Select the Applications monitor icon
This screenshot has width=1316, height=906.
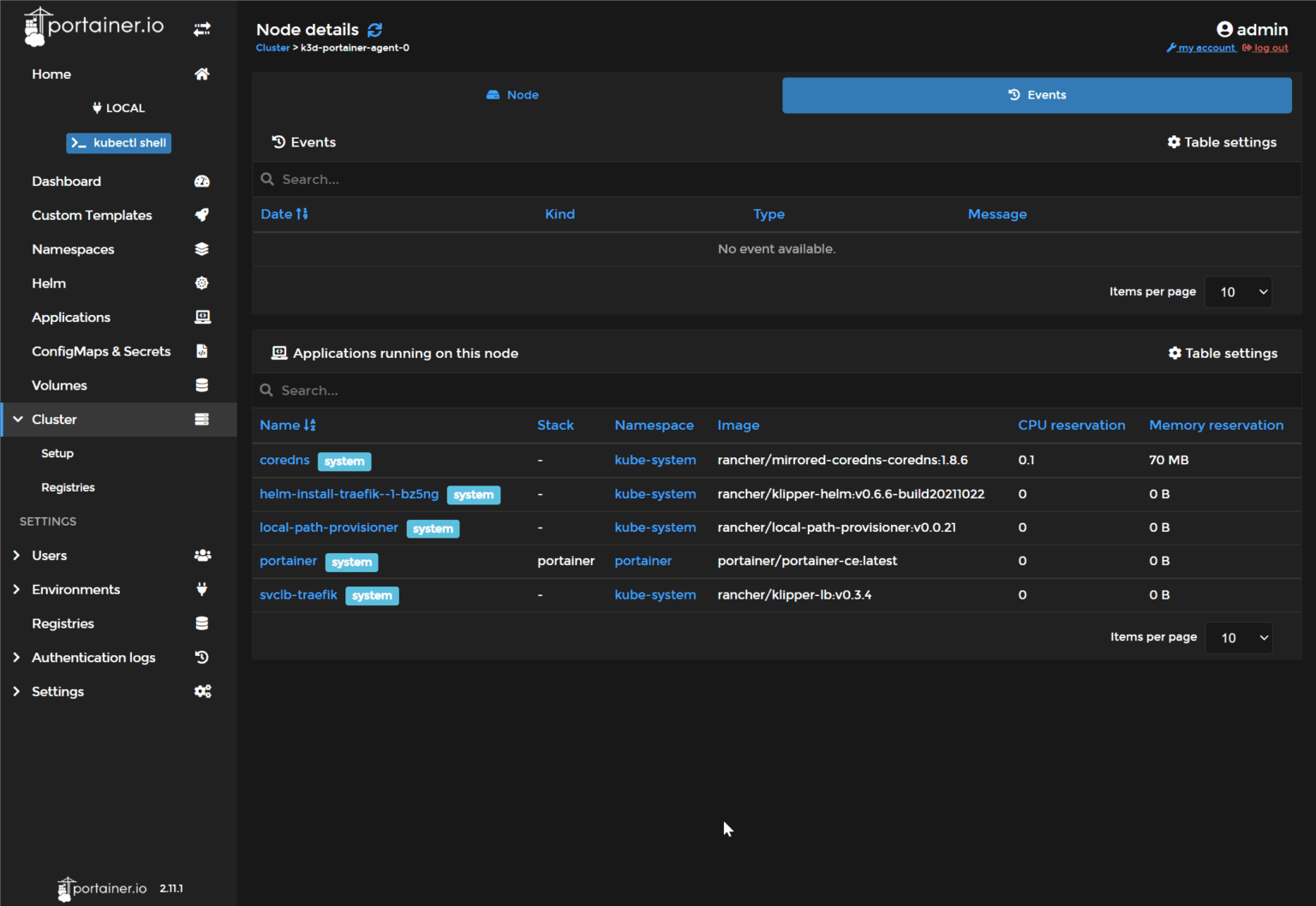pyautogui.click(x=202, y=317)
